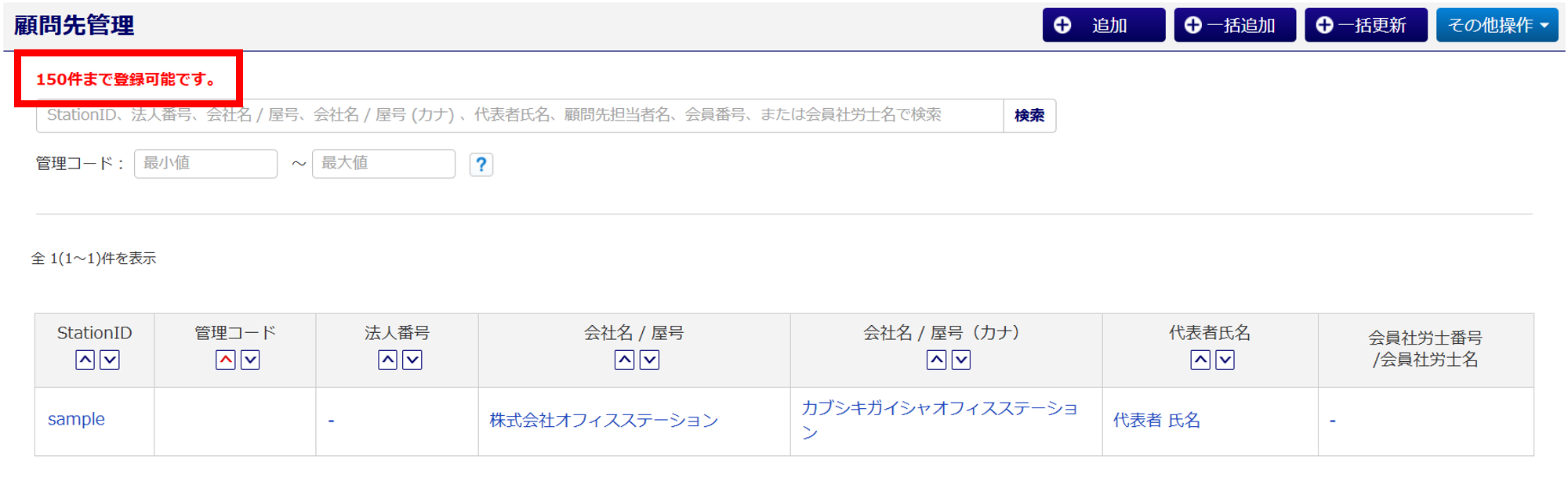Click the 管理コード 最大値 input

tap(383, 164)
